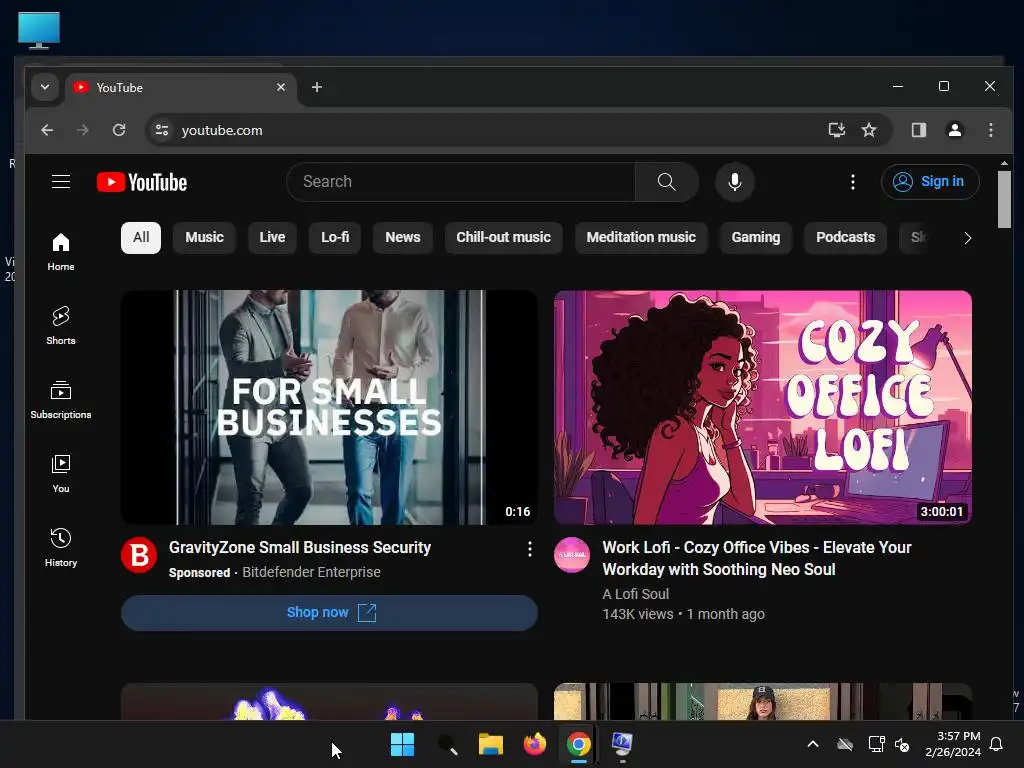This screenshot has width=1024, height=768.
Task: Click the Chrome taskbar icon
Action: [x=579, y=744]
